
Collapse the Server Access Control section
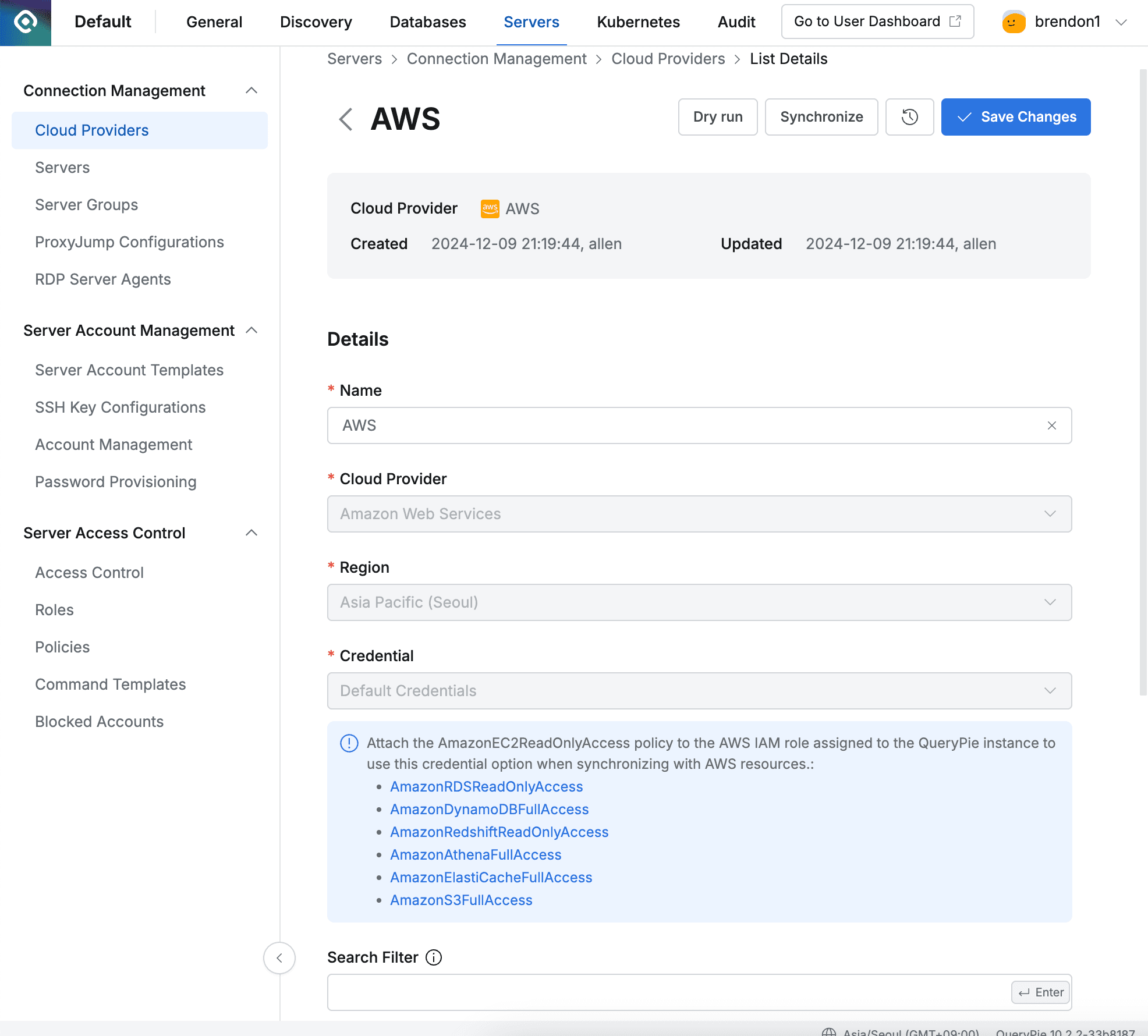tap(251, 533)
